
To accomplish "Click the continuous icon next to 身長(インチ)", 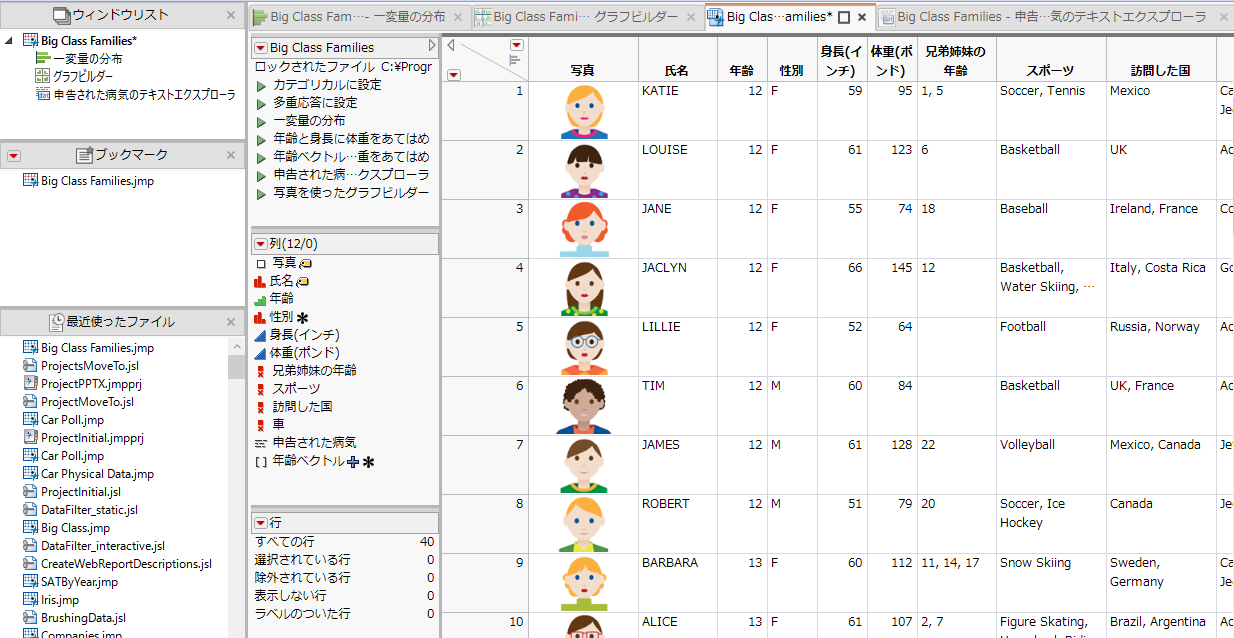I will [260, 335].
